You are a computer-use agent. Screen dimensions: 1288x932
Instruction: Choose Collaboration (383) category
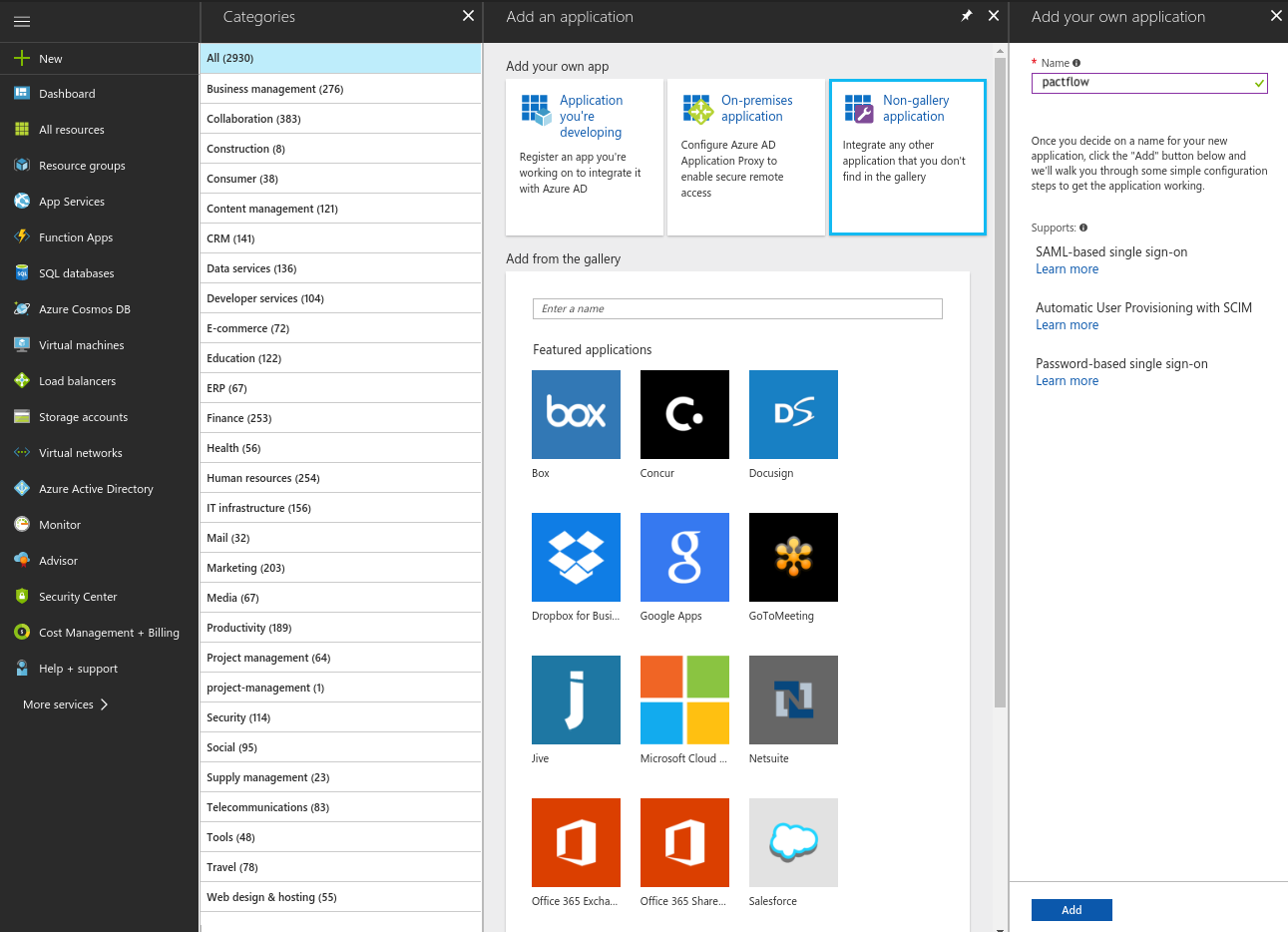(340, 119)
